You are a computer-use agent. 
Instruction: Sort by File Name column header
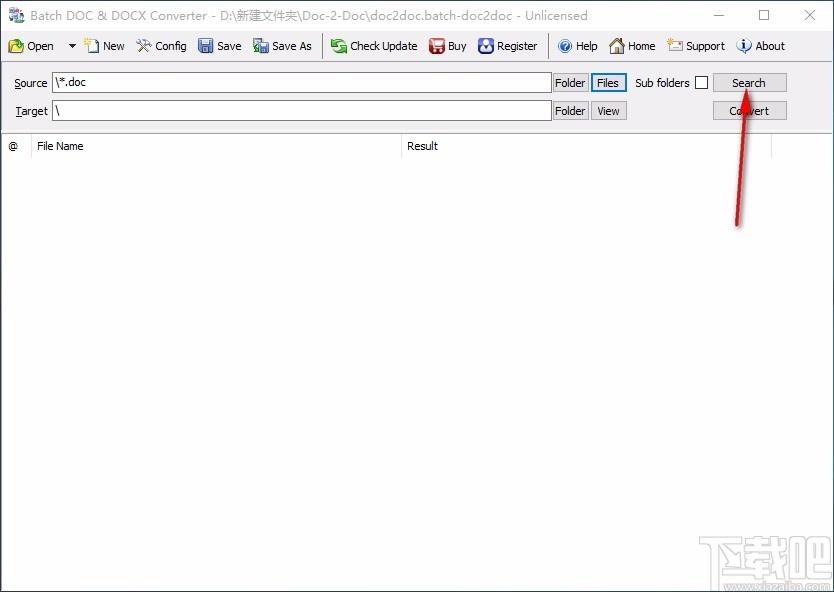[216, 146]
